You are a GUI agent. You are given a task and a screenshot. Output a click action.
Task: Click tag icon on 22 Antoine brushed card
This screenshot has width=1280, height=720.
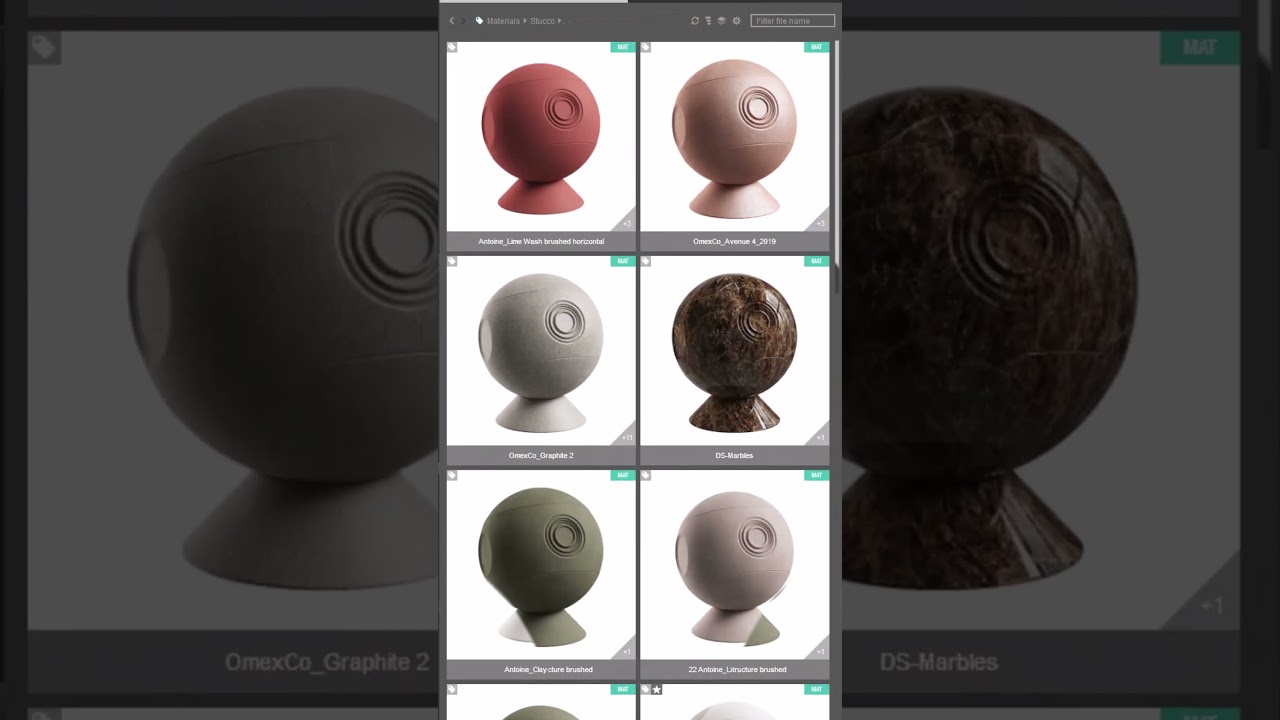point(645,475)
